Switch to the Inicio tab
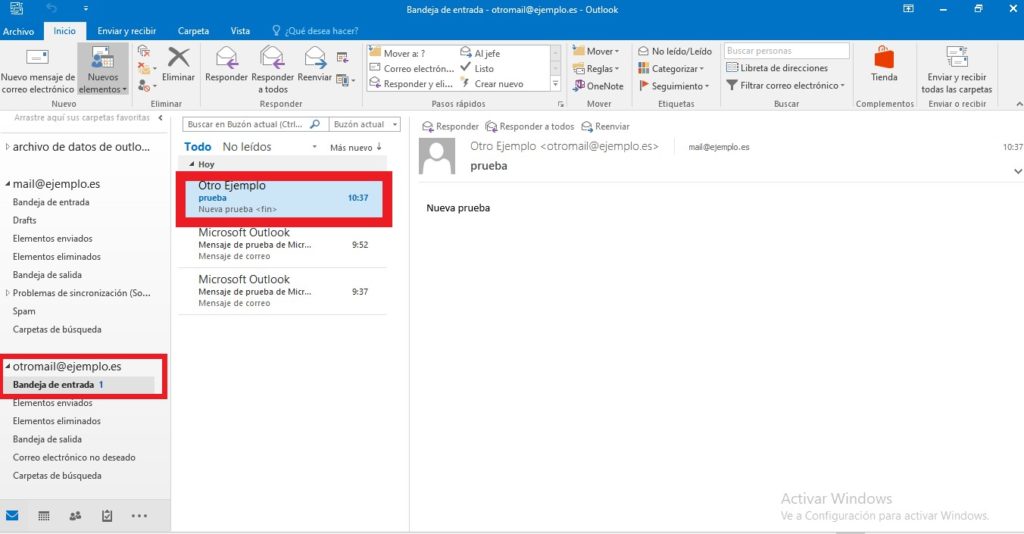Screen dimensions: 1024x534 point(64,31)
